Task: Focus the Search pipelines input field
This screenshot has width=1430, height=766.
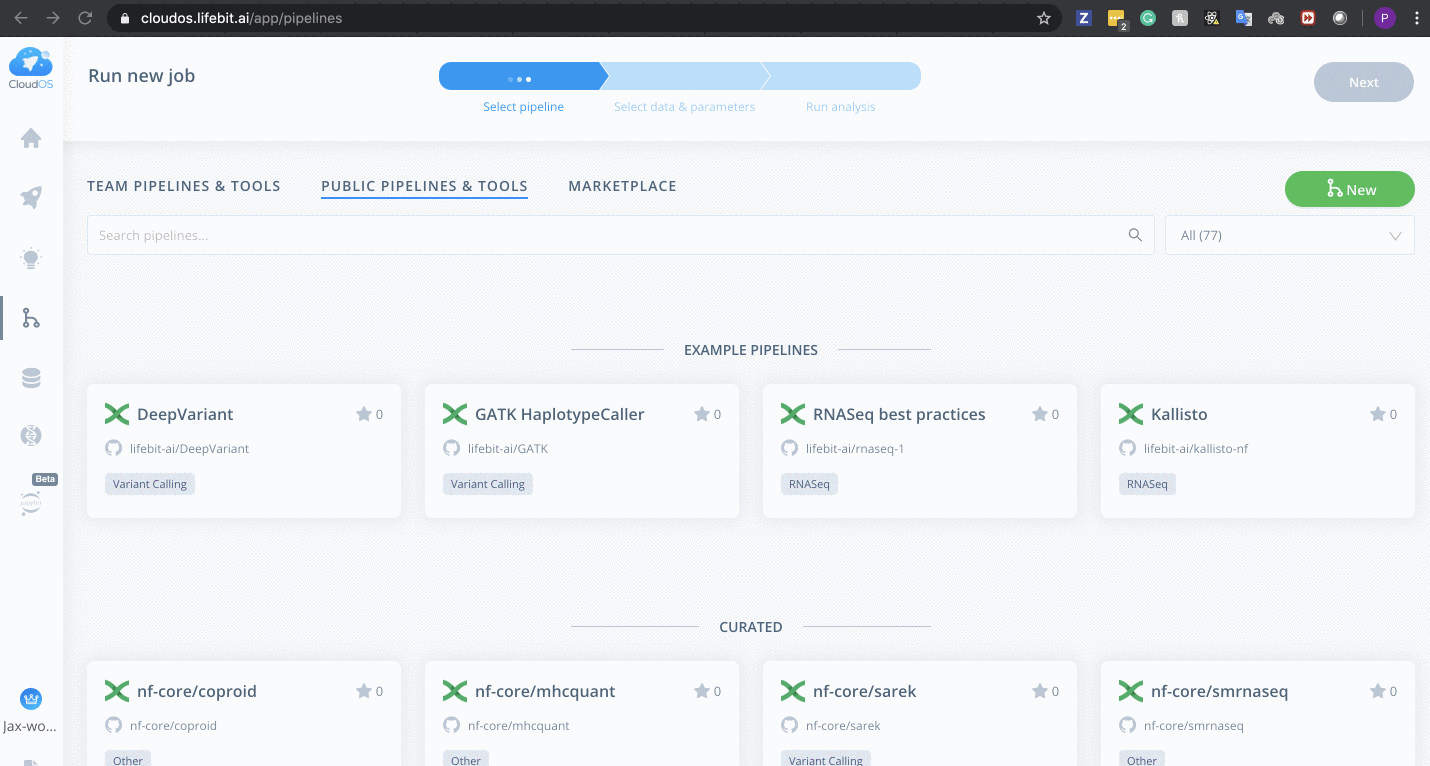Action: coord(620,235)
